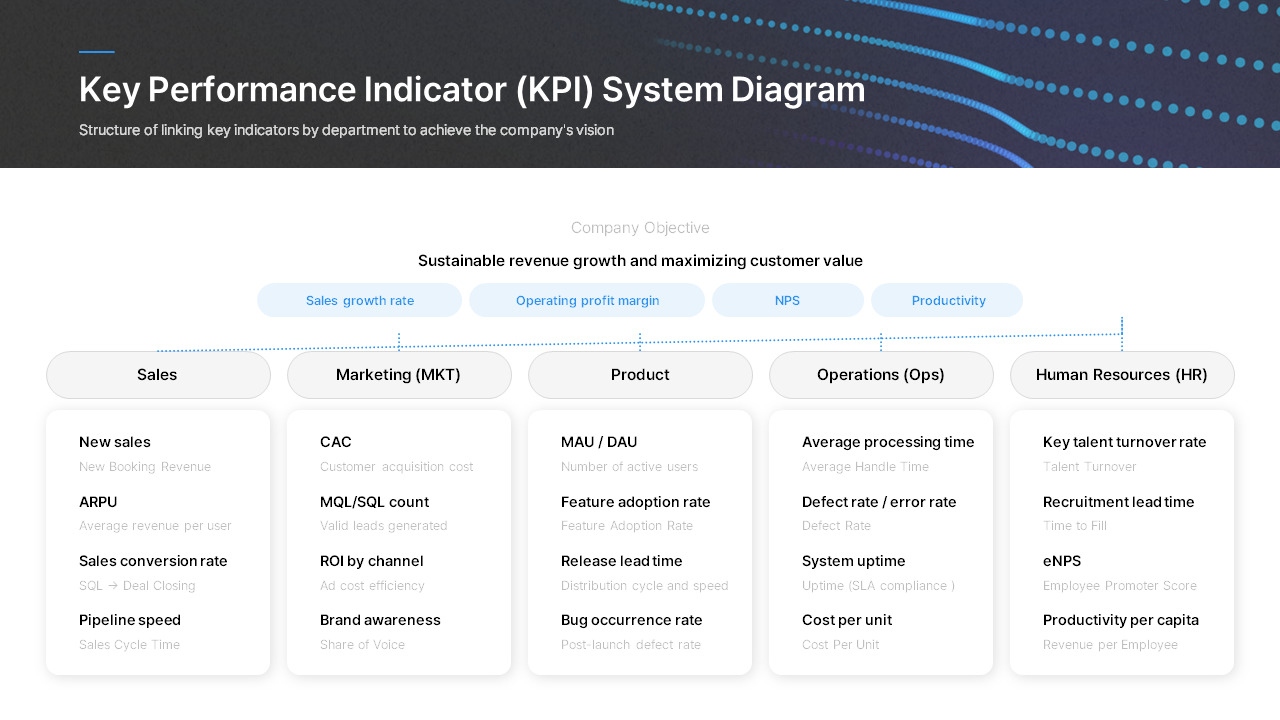
Task: Select the Sales growth rate pill
Action: tap(359, 300)
